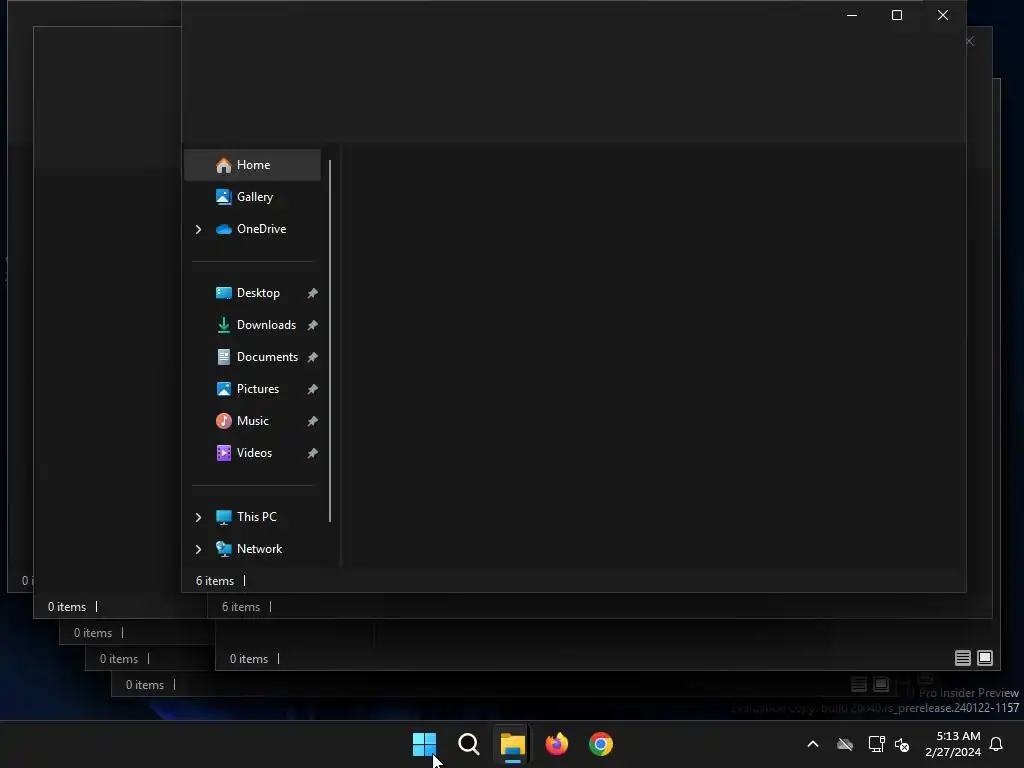Launch Google Chrome from the taskbar
This screenshot has width=1024, height=768.
point(601,744)
